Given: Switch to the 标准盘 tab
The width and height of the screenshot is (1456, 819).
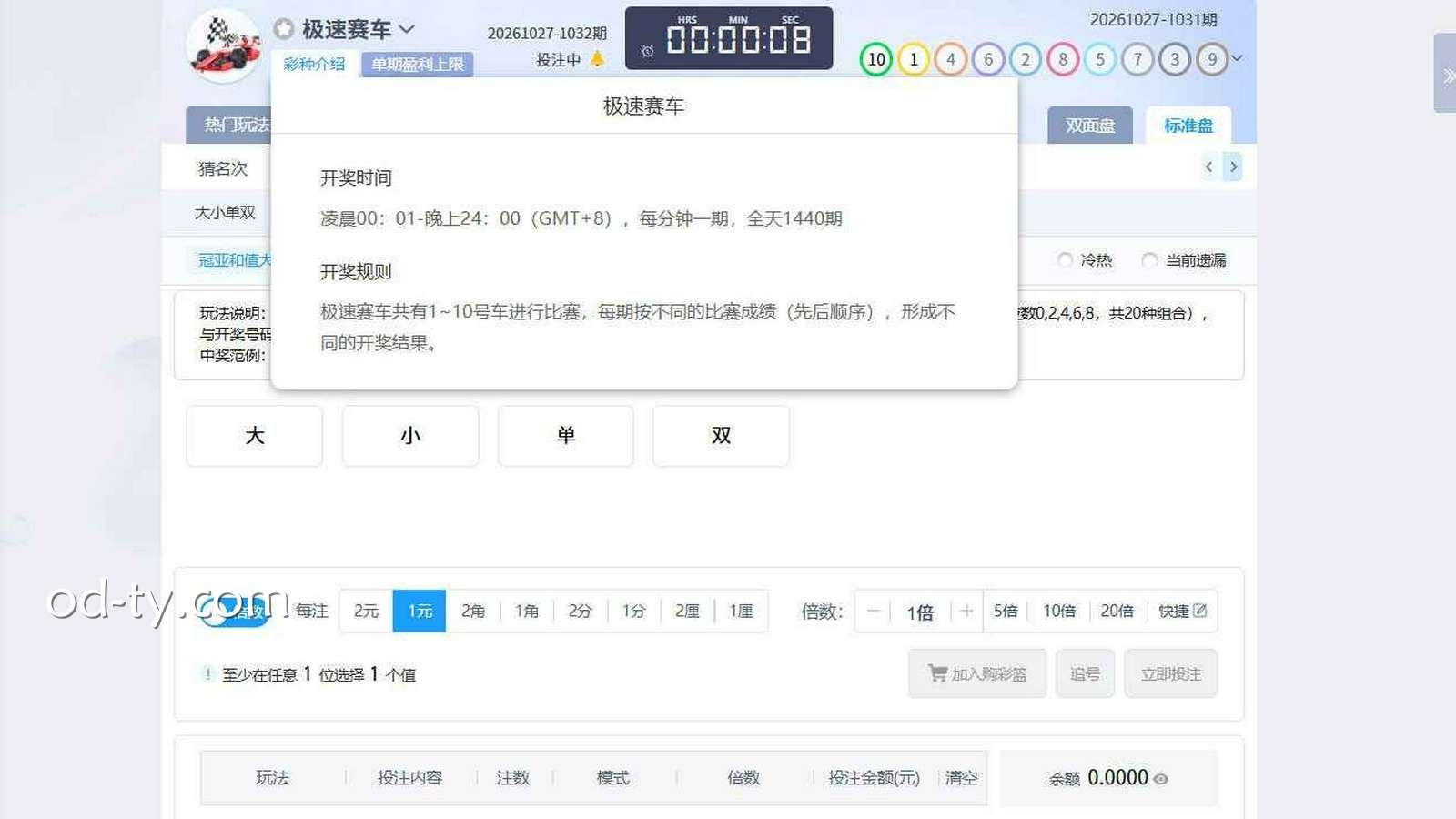Looking at the screenshot, I should (x=1188, y=126).
